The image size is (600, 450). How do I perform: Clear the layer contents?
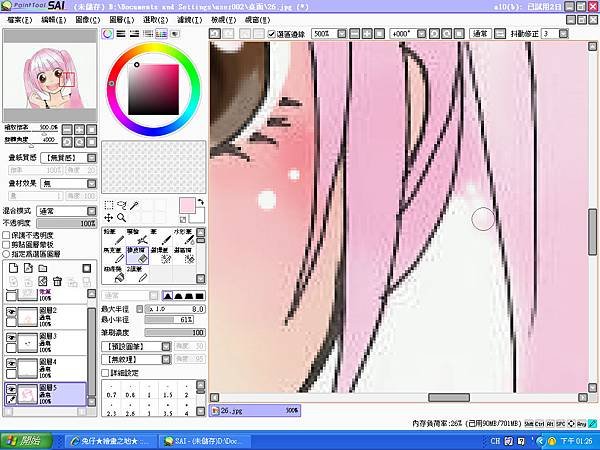pos(42,282)
